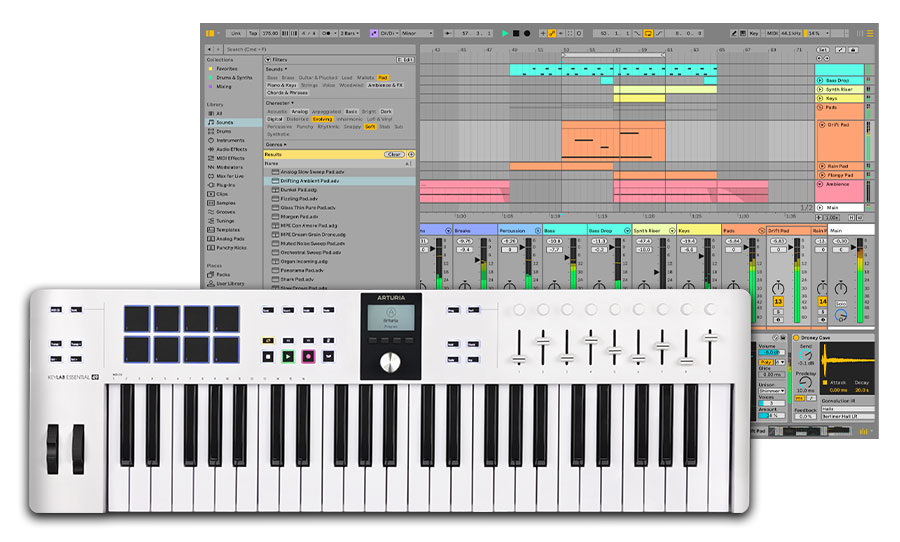Click the plus icon beside Clear
The image size is (900, 542).
coord(411,154)
